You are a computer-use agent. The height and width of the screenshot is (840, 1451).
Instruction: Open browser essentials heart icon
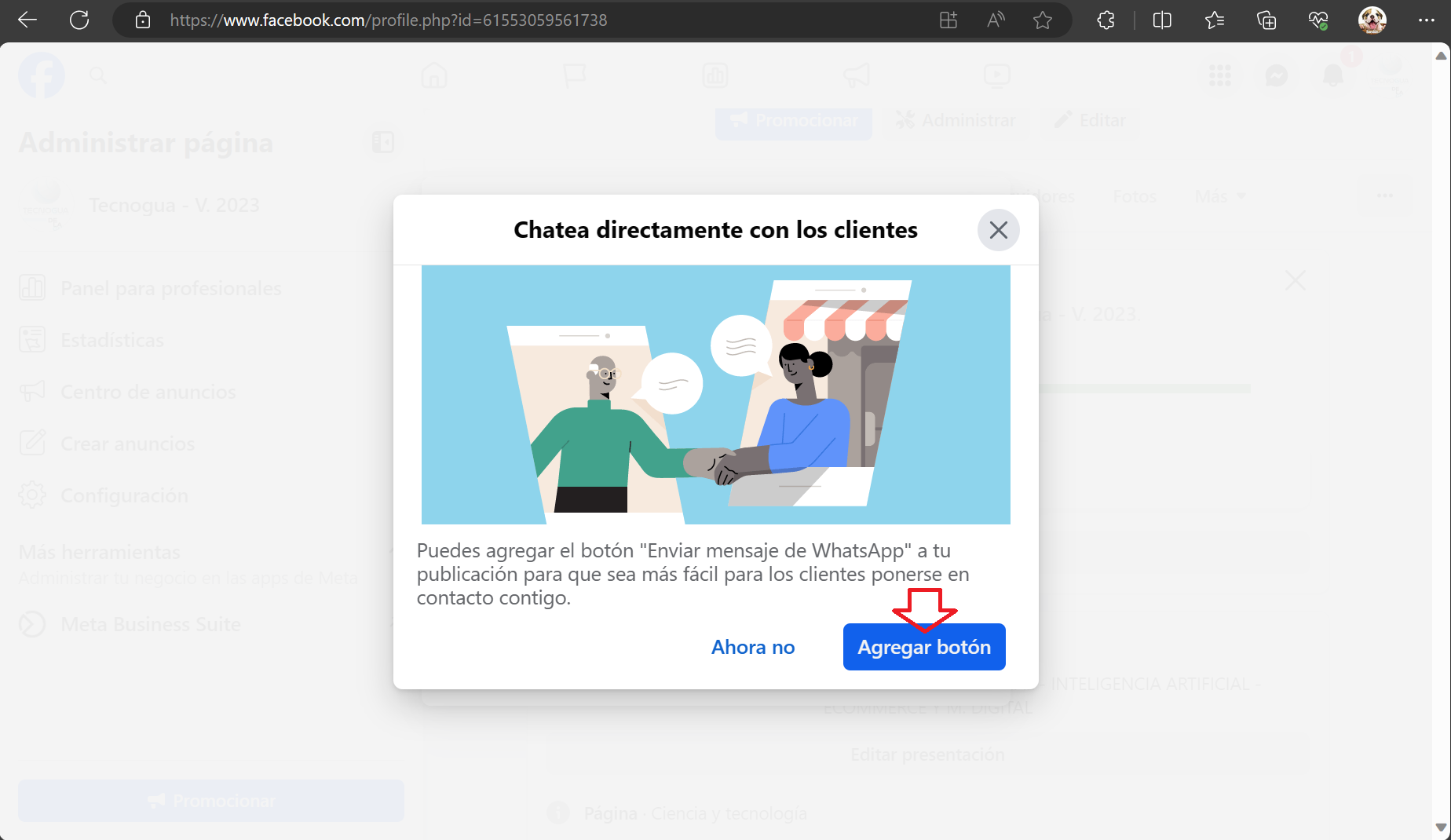pos(1318,20)
